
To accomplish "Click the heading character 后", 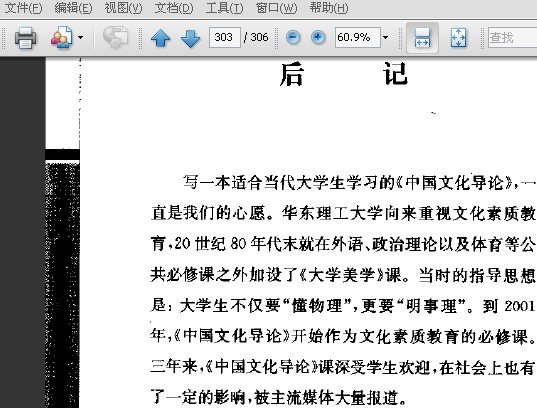I will [x=291, y=74].
